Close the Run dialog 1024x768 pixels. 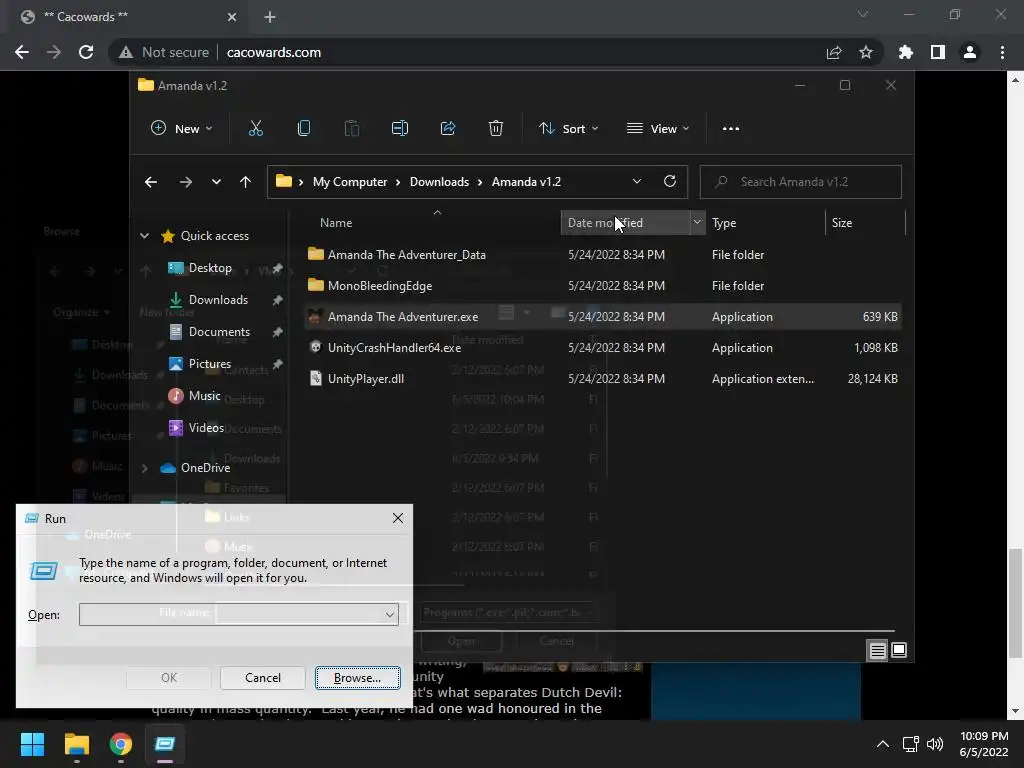(398, 519)
